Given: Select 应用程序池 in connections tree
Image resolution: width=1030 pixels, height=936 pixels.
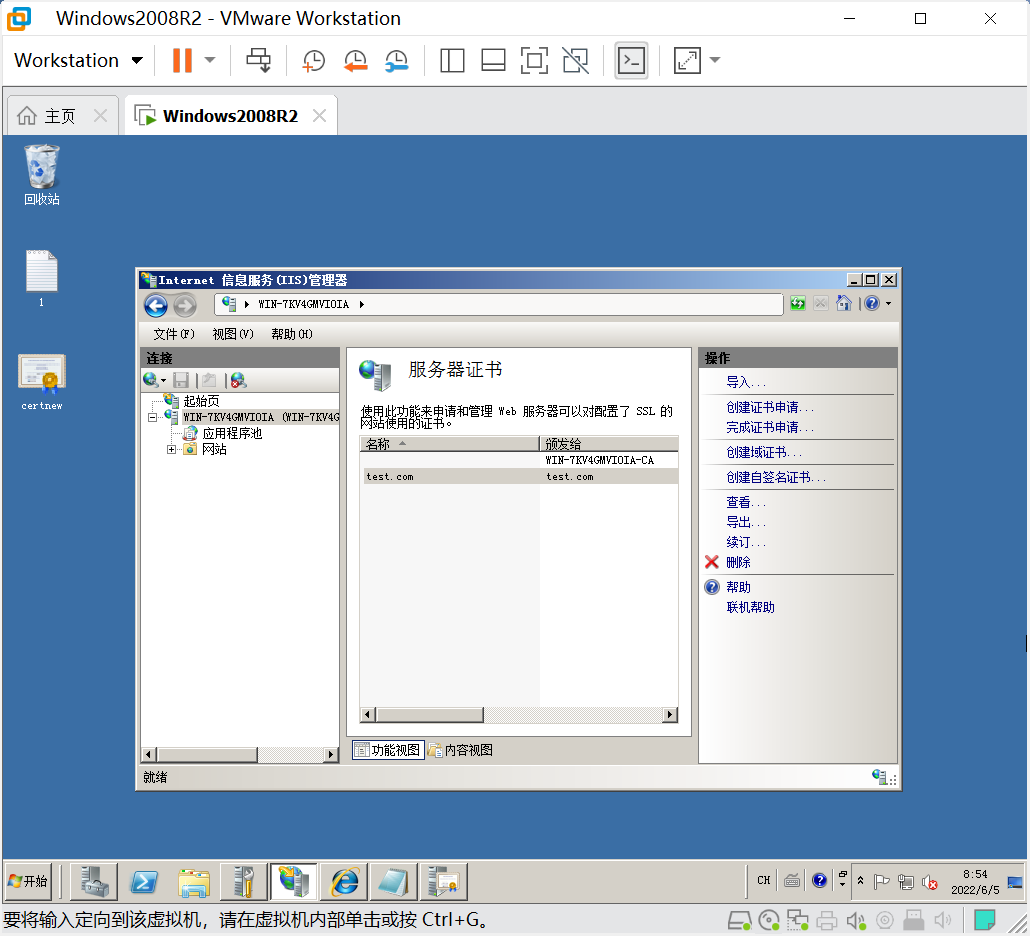Looking at the screenshot, I should (232, 434).
